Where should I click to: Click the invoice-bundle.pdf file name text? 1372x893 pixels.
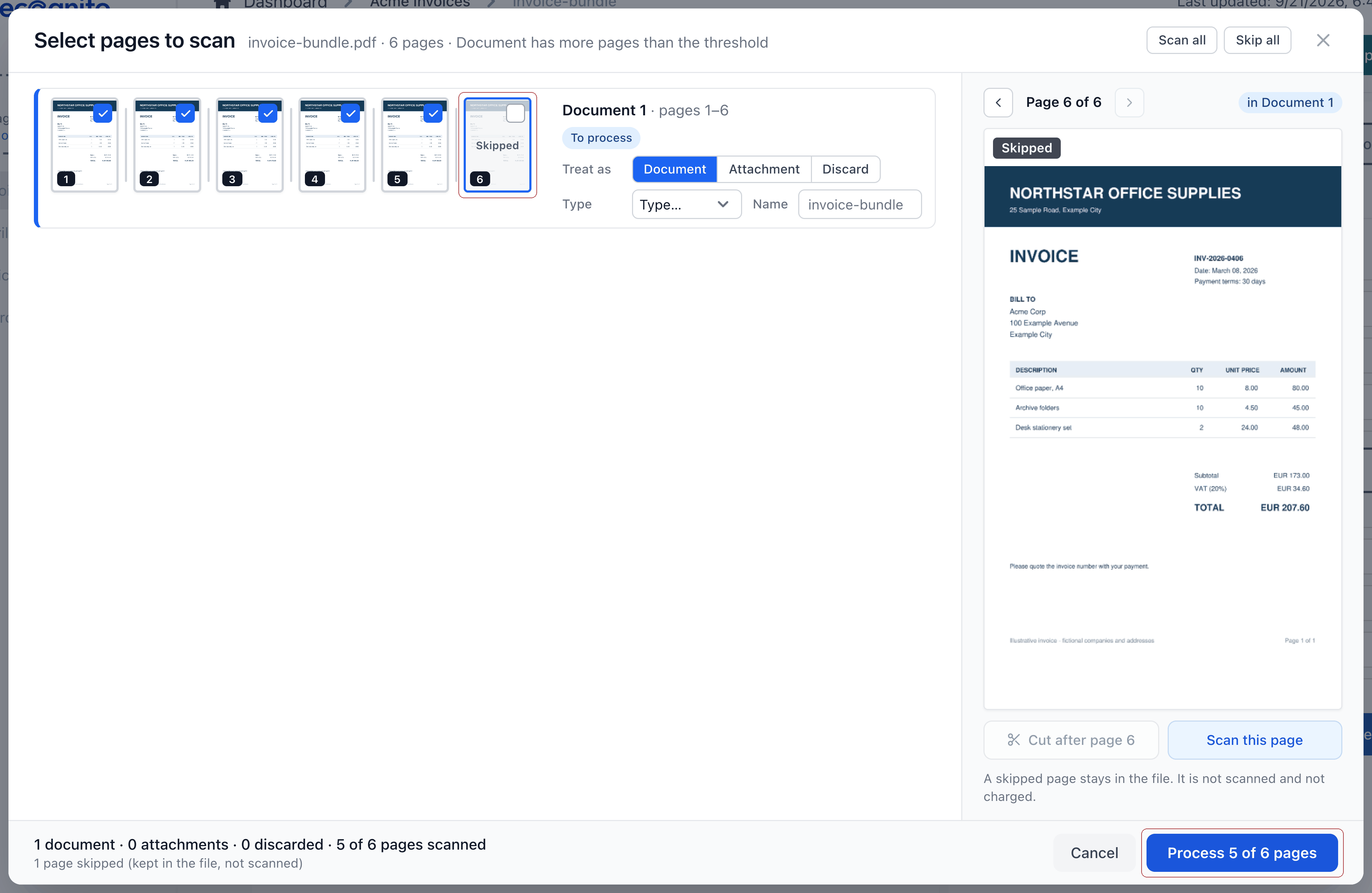[x=312, y=43]
